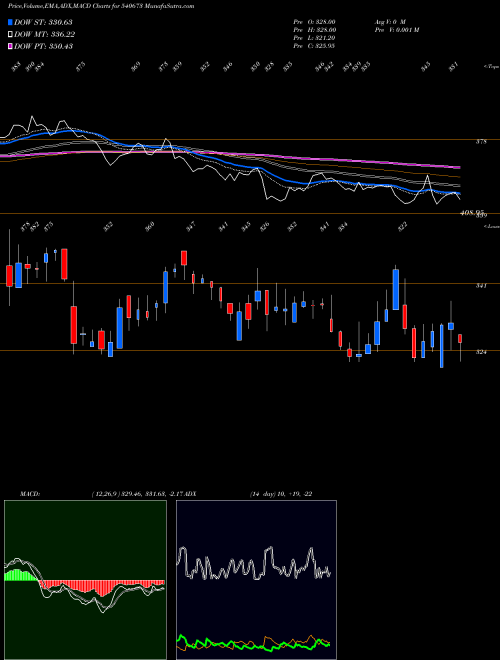Click the 'Avg V: 0 M' volume text
Screen dimensions: 500x660
pos(389,22)
